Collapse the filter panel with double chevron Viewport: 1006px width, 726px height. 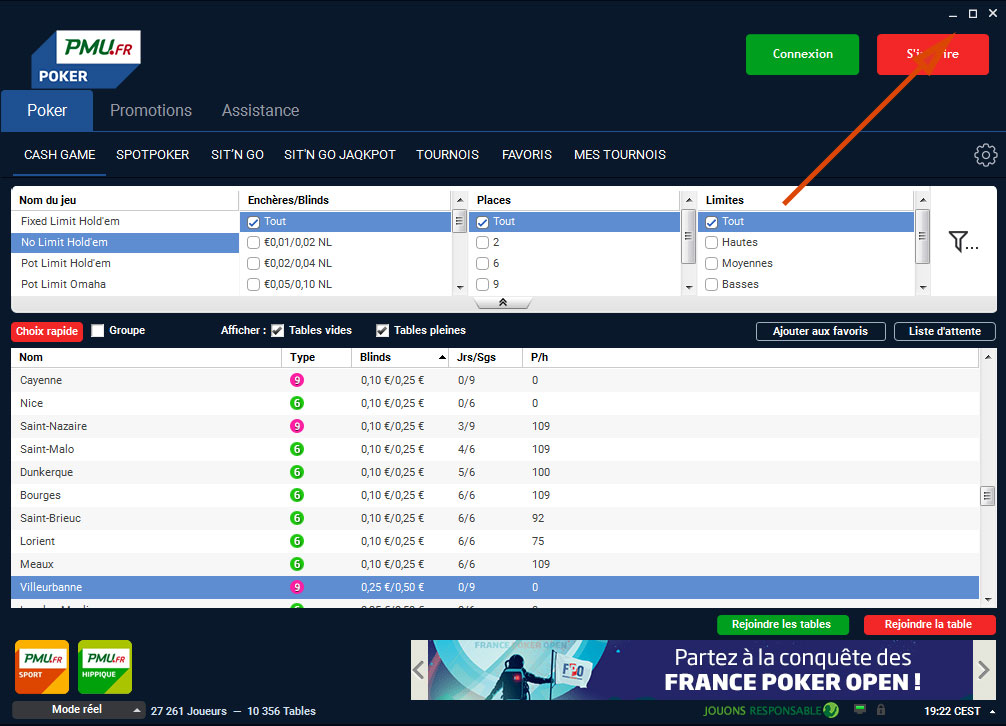tap(503, 302)
